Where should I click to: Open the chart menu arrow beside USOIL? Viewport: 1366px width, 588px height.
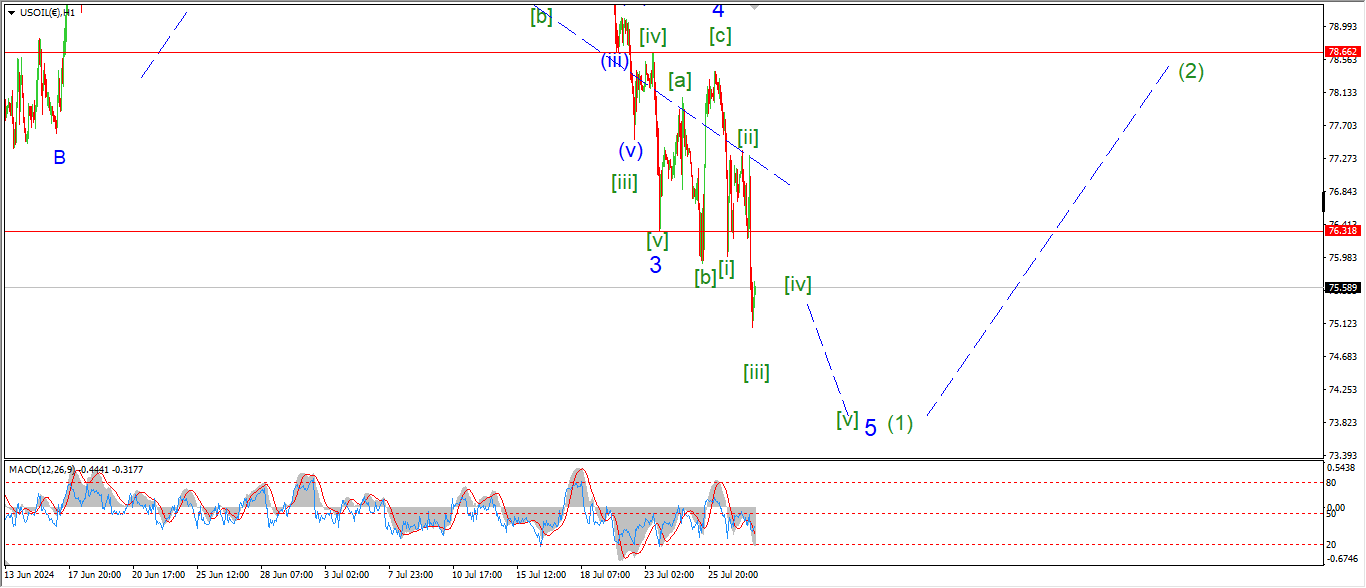click(10, 13)
